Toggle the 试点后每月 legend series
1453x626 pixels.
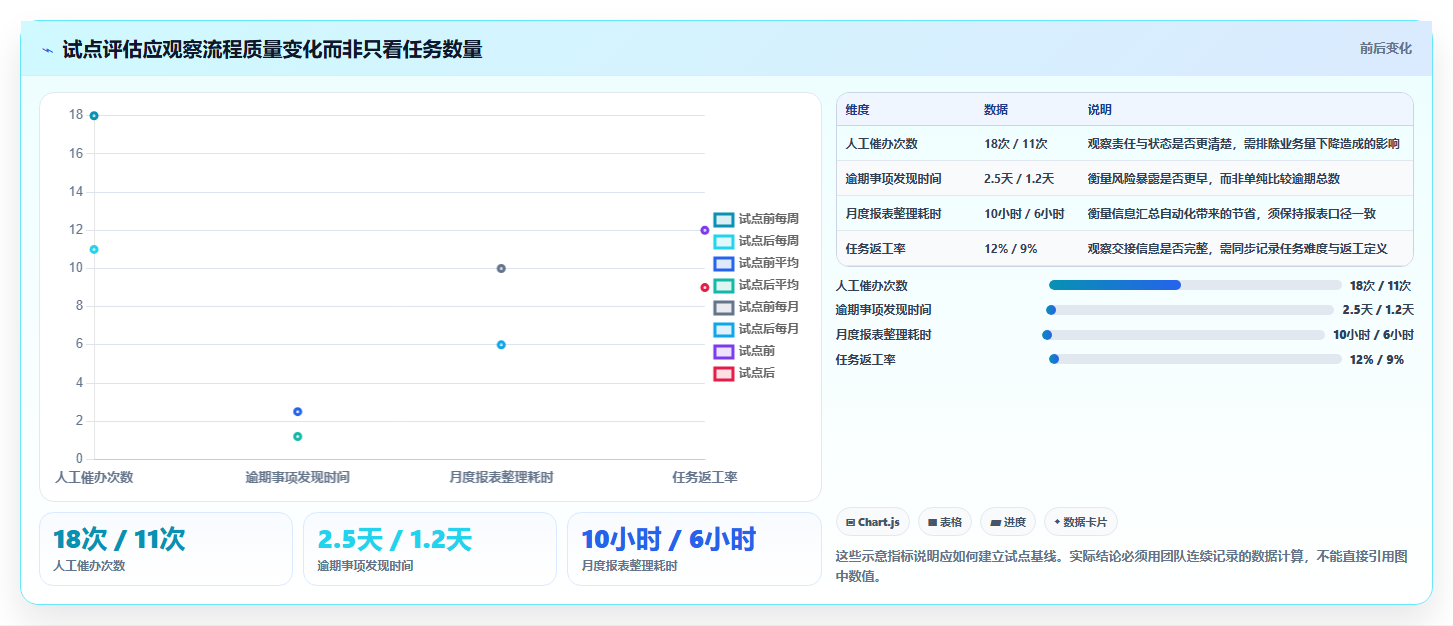click(756, 329)
